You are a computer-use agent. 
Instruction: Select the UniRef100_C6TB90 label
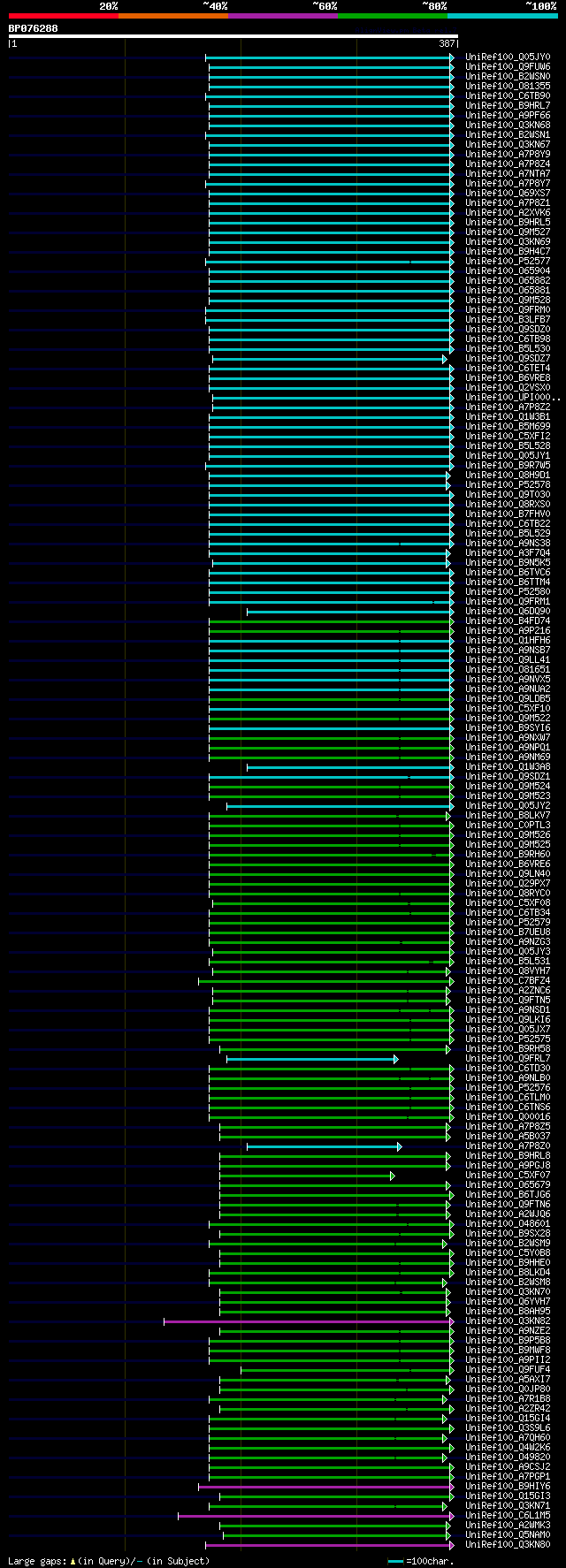point(508,96)
